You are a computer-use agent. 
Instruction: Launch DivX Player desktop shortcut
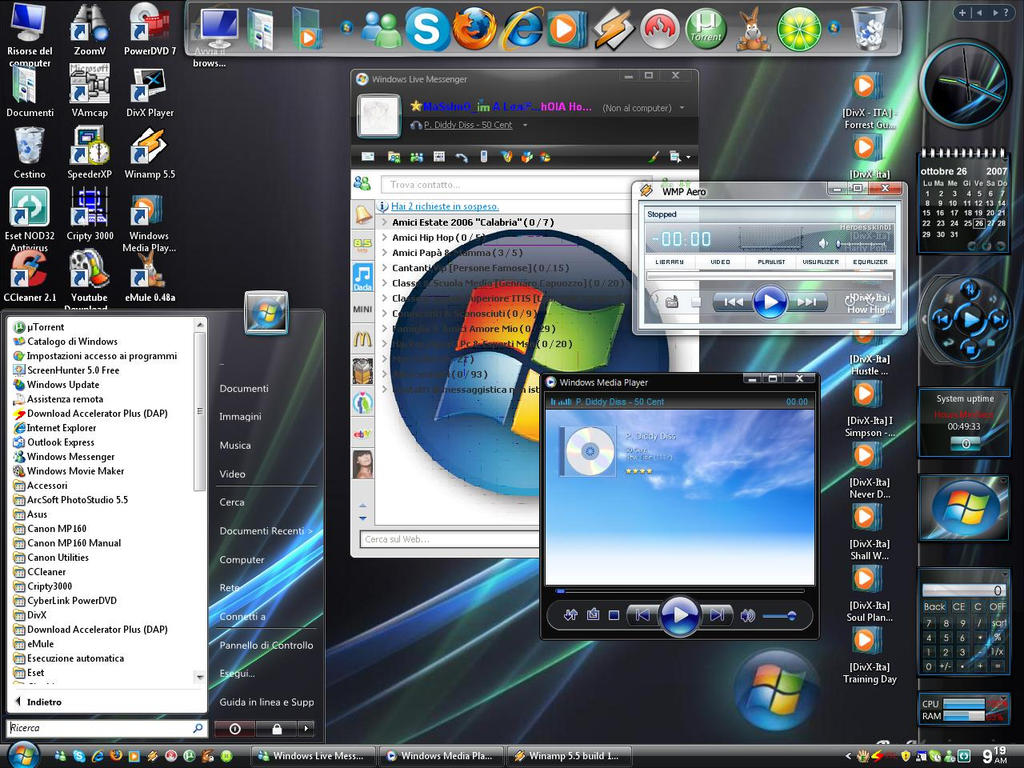click(x=150, y=91)
